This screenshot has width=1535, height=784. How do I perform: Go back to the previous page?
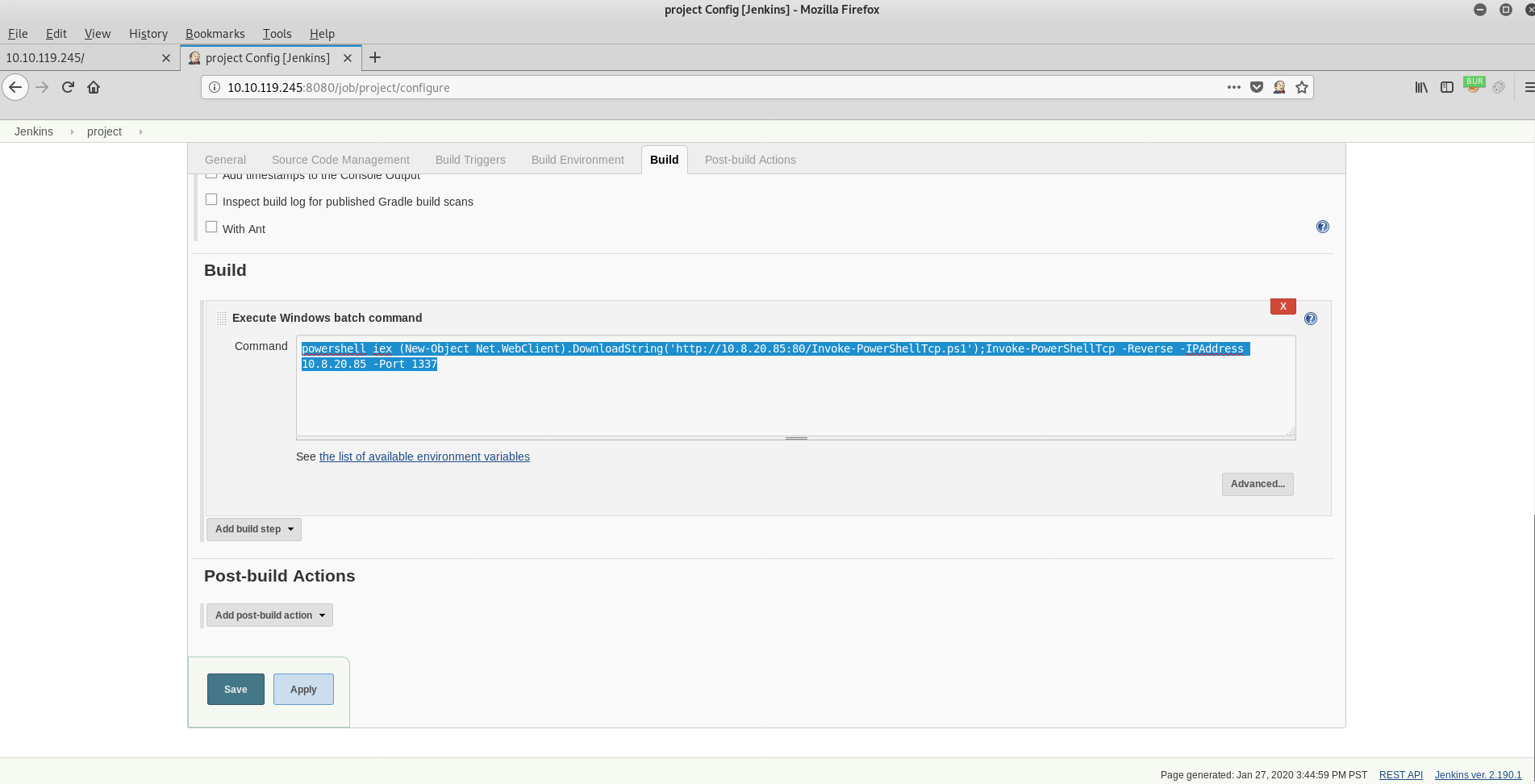pyautogui.click(x=15, y=87)
